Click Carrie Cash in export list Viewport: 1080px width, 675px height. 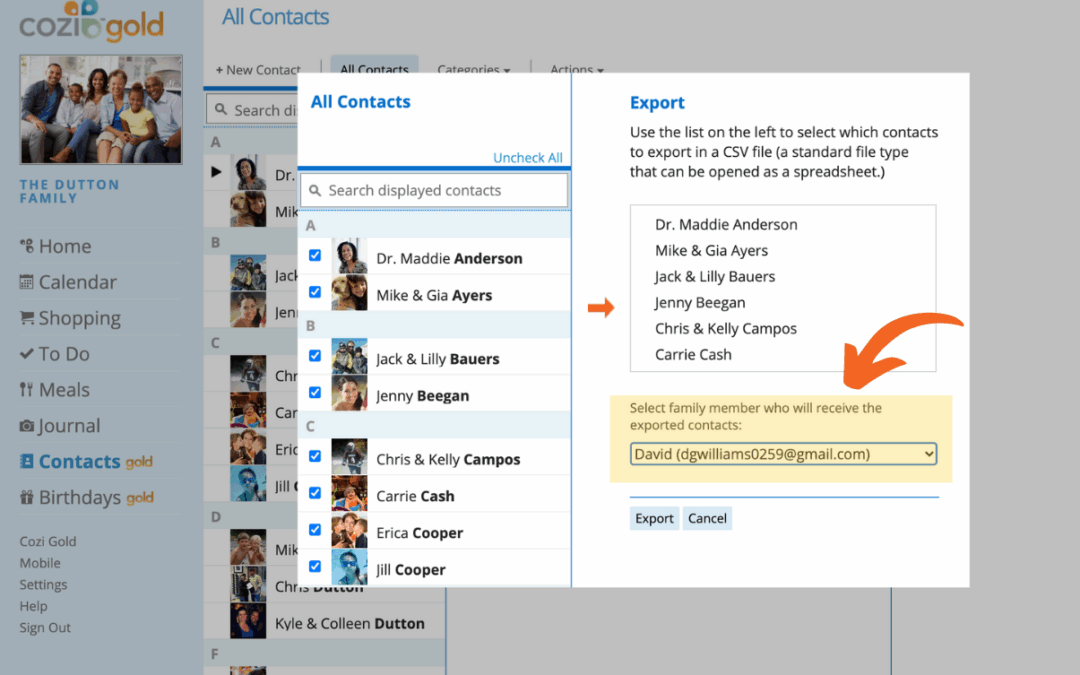click(693, 355)
